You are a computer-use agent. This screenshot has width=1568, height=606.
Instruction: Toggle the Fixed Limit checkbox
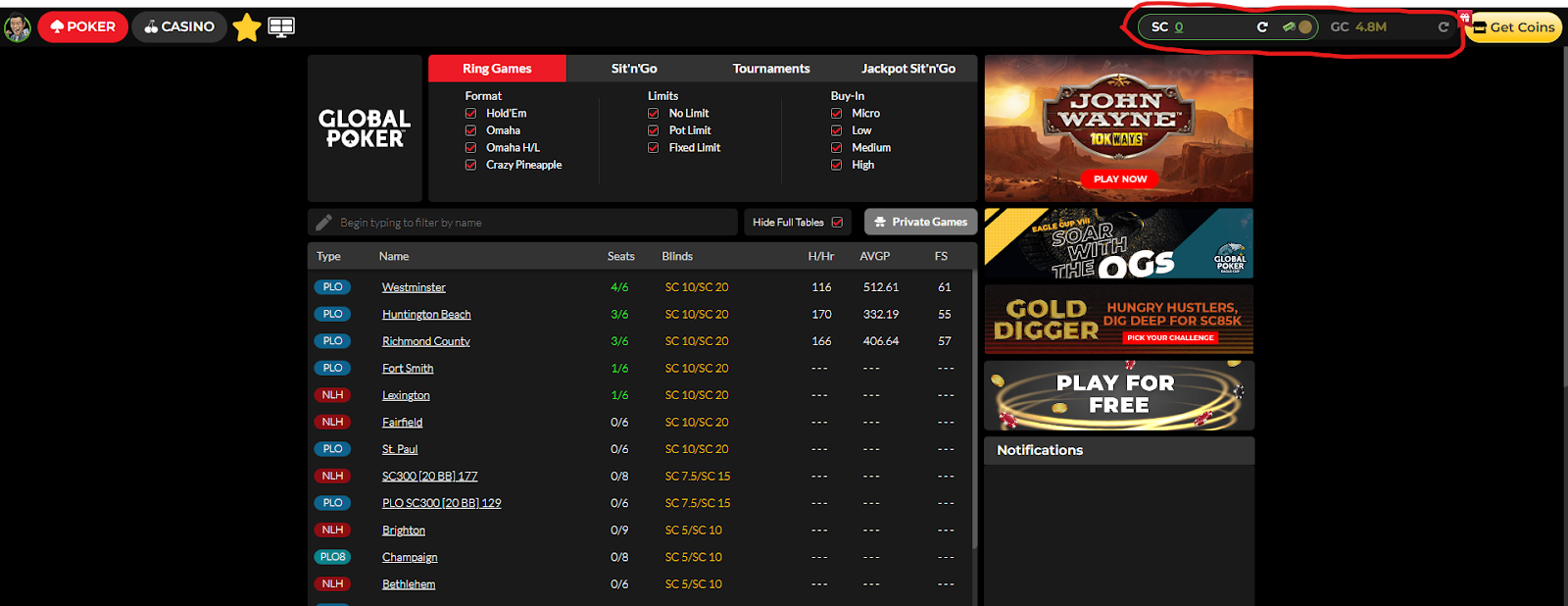[x=654, y=148]
